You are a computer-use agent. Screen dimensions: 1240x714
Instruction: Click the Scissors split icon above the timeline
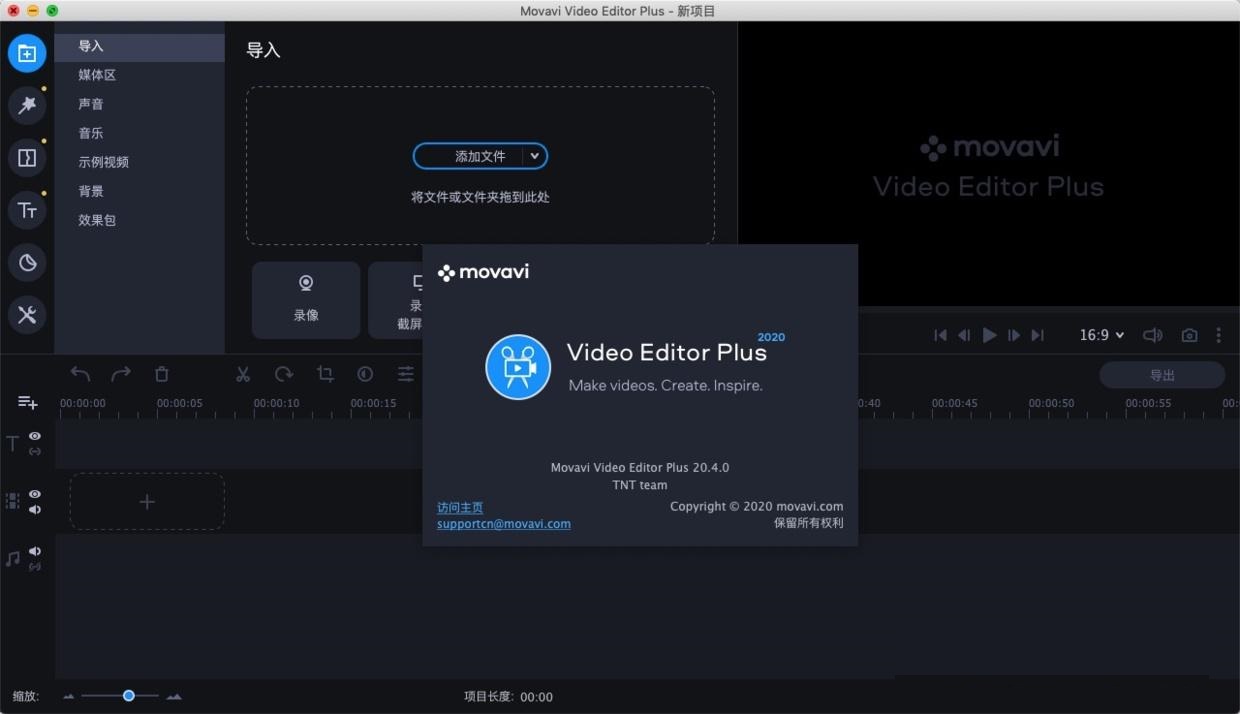(243, 373)
